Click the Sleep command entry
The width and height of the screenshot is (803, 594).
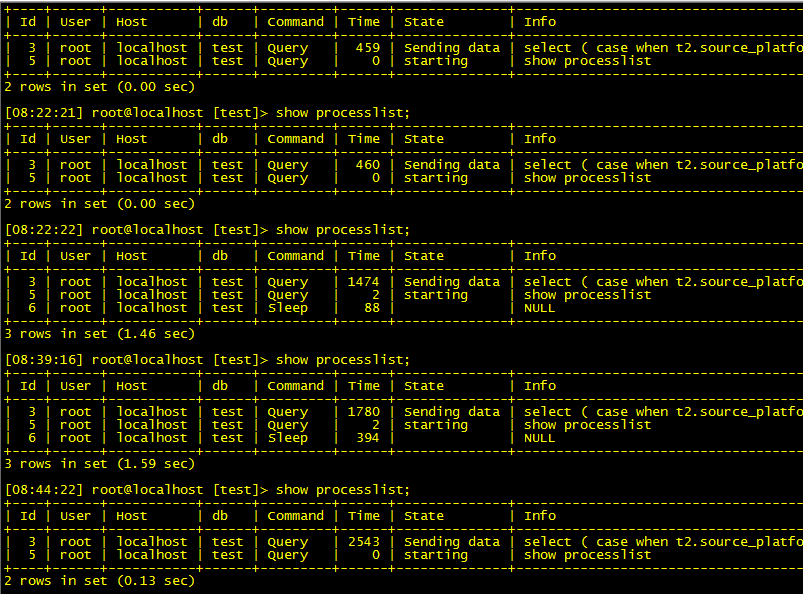(287, 307)
